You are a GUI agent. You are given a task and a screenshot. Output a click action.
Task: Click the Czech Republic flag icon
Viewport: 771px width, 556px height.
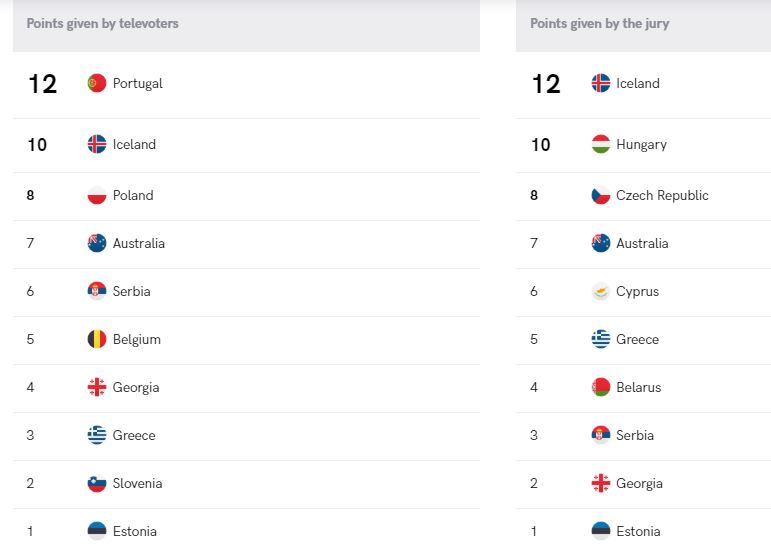[x=600, y=195]
